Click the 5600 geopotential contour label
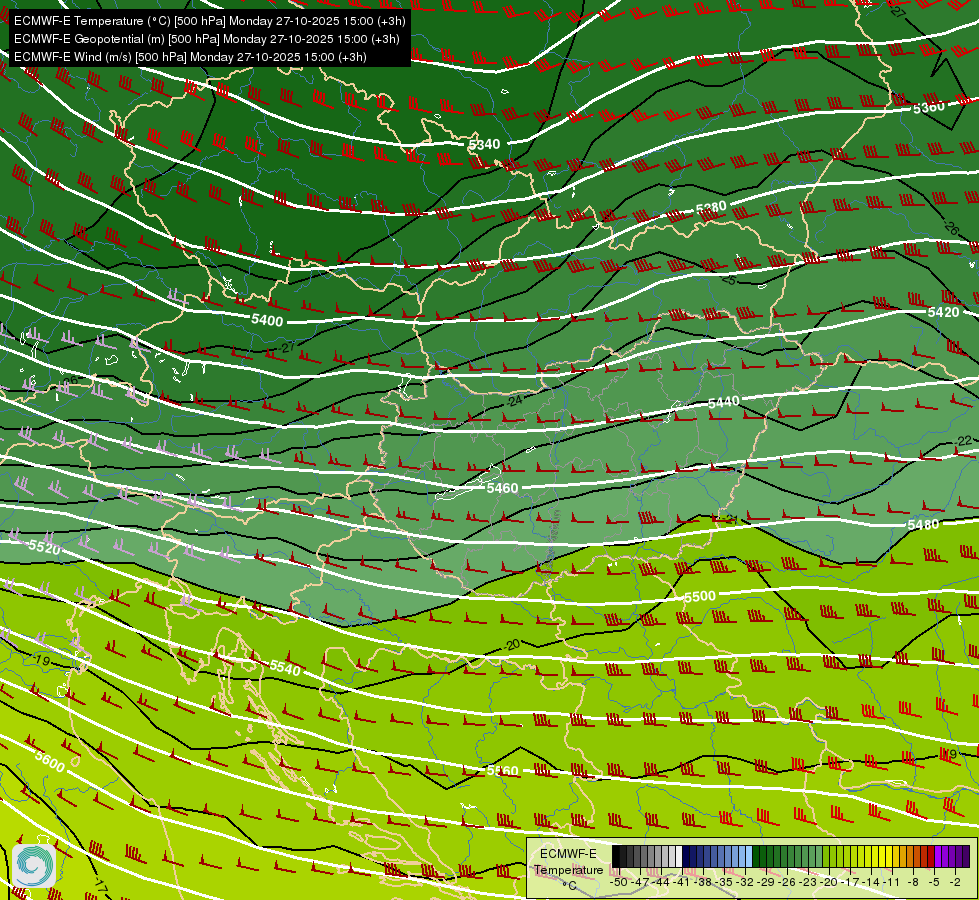 [50, 761]
